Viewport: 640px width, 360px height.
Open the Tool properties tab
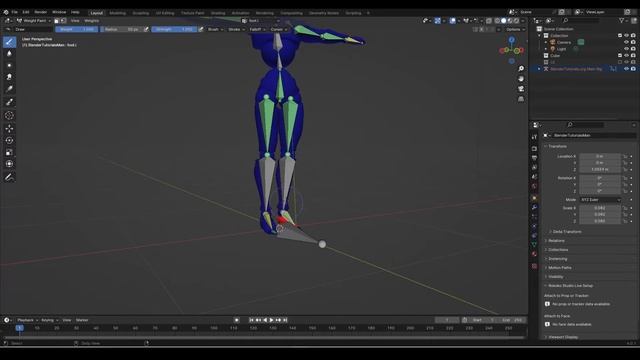click(535, 137)
